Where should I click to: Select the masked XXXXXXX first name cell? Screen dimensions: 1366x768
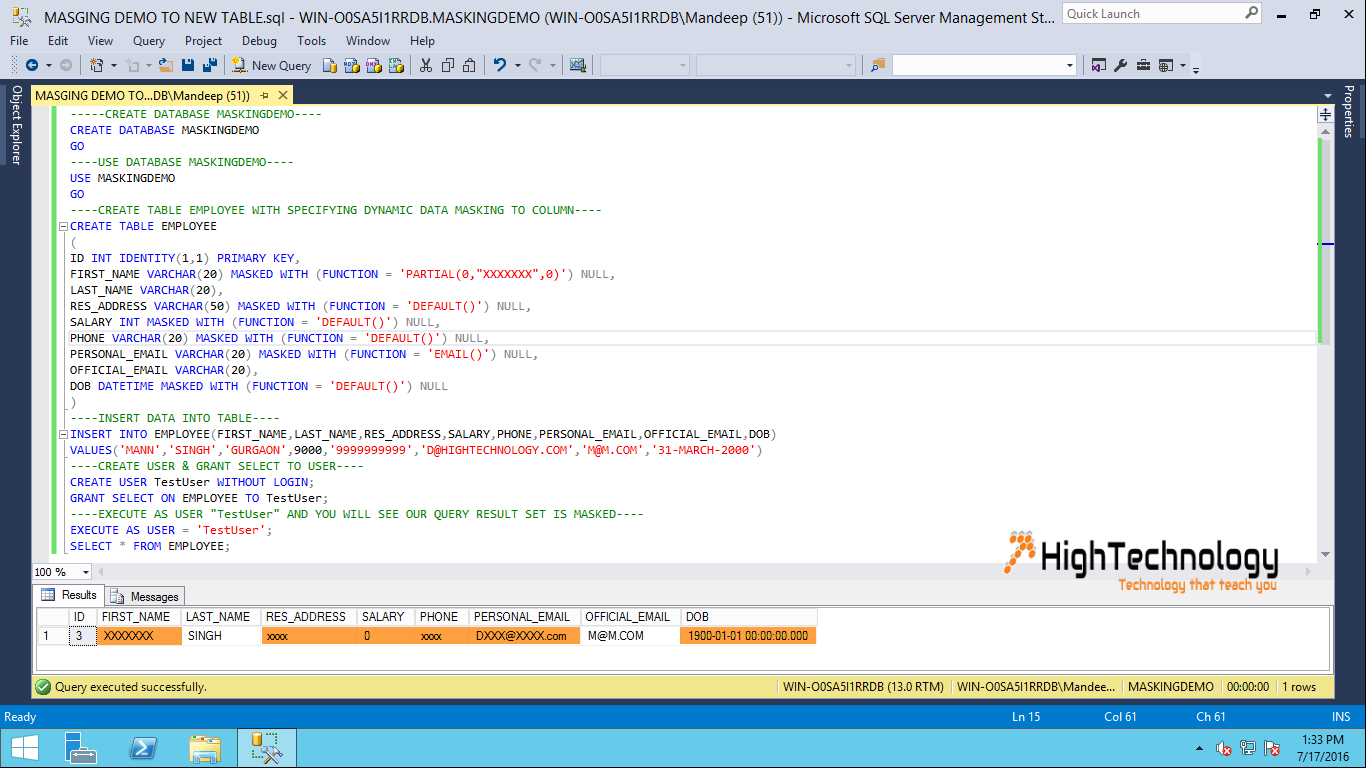[x=139, y=636]
